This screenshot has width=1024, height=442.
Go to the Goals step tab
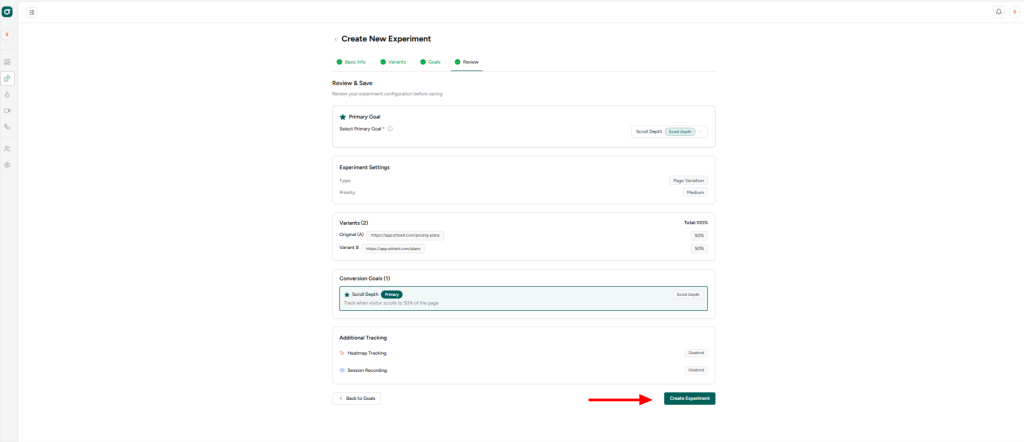coord(430,62)
